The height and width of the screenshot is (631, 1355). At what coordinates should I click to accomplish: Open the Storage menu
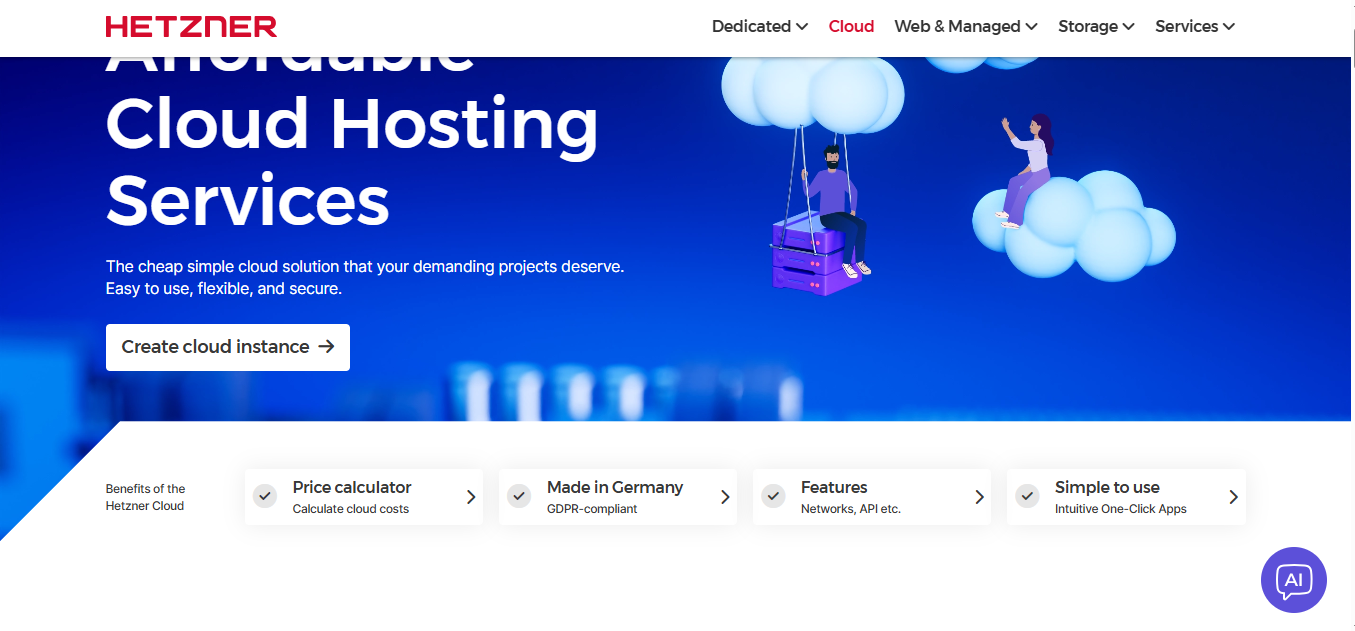tap(1096, 27)
